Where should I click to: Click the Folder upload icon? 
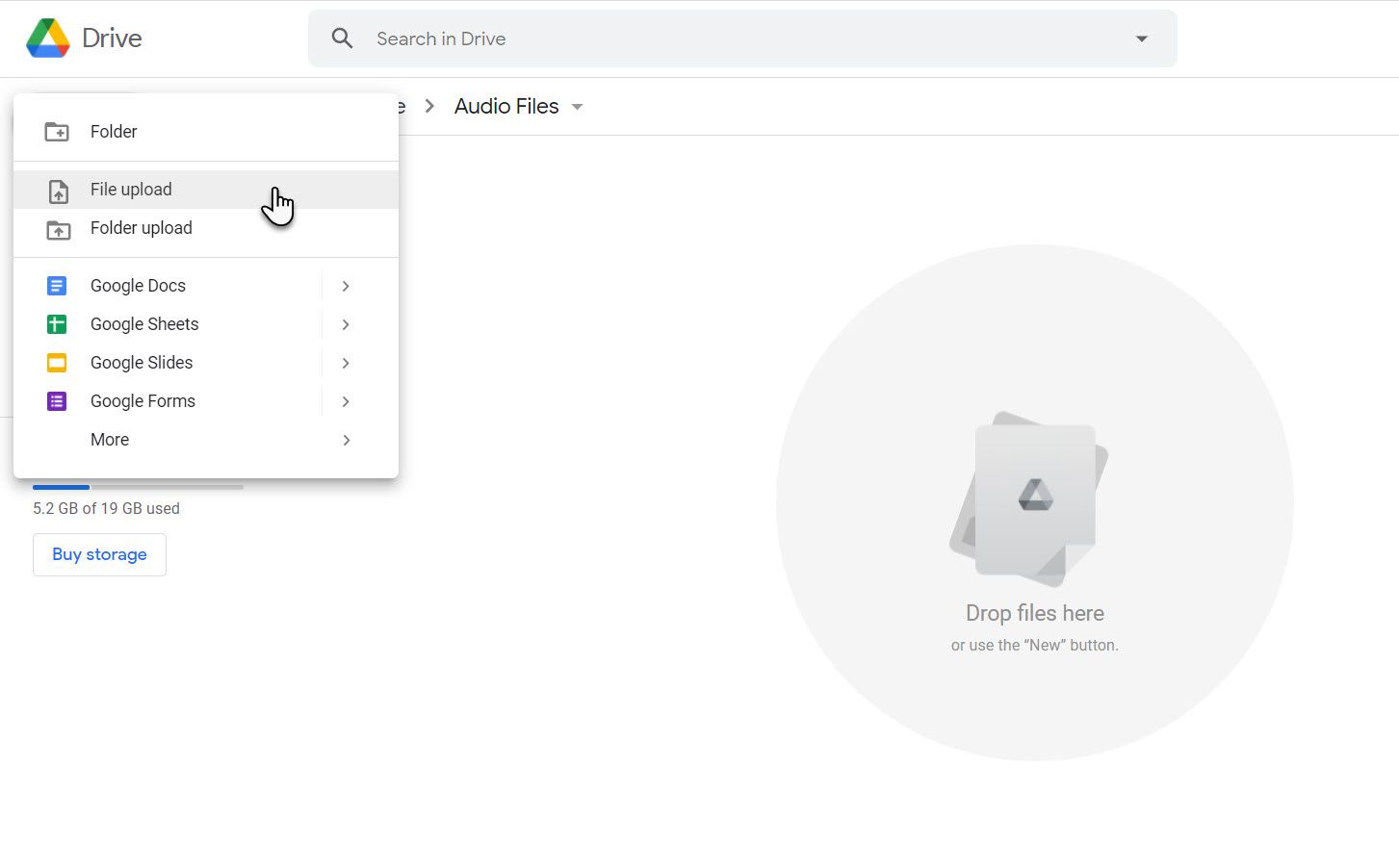click(x=58, y=228)
